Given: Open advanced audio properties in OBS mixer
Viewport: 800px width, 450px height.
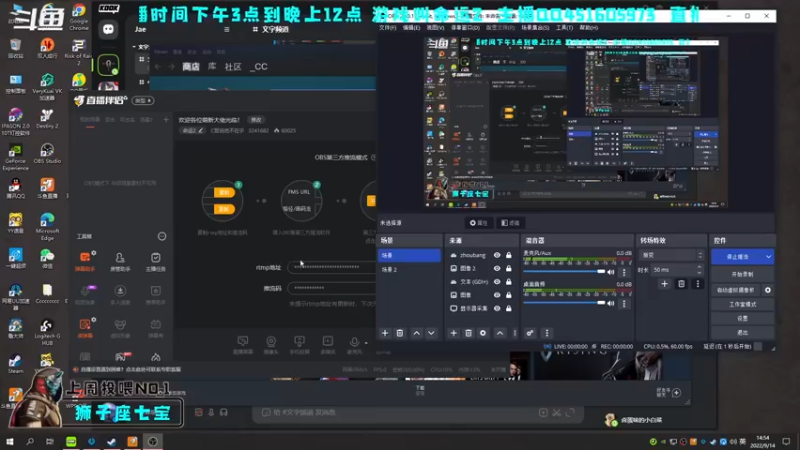Looking at the screenshot, I should click(x=530, y=333).
